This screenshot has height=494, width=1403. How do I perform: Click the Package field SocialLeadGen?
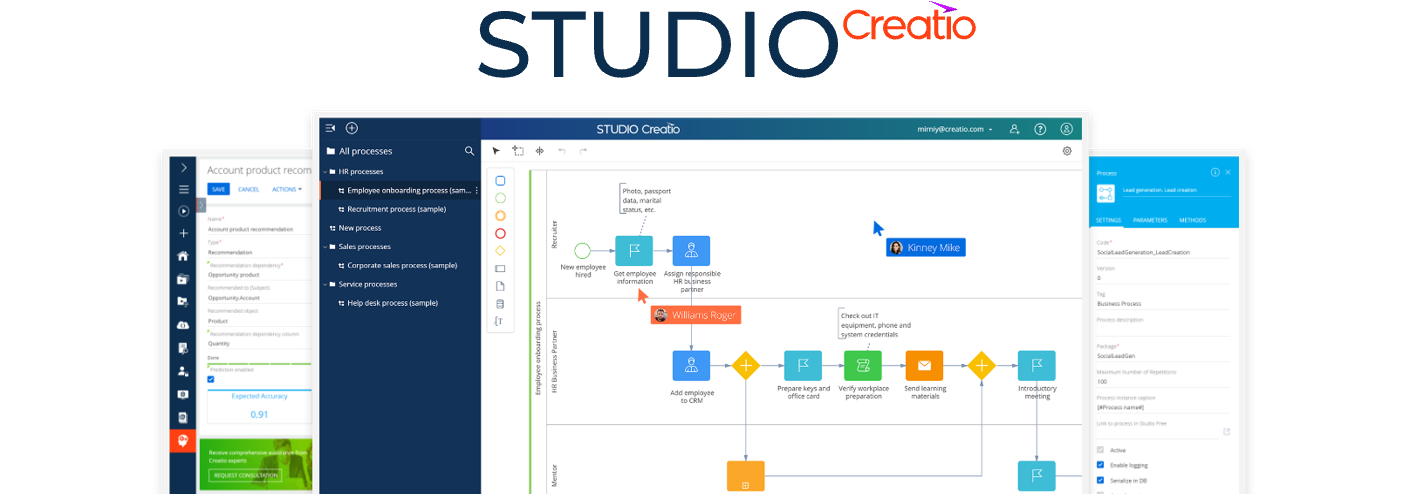click(1162, 355)
